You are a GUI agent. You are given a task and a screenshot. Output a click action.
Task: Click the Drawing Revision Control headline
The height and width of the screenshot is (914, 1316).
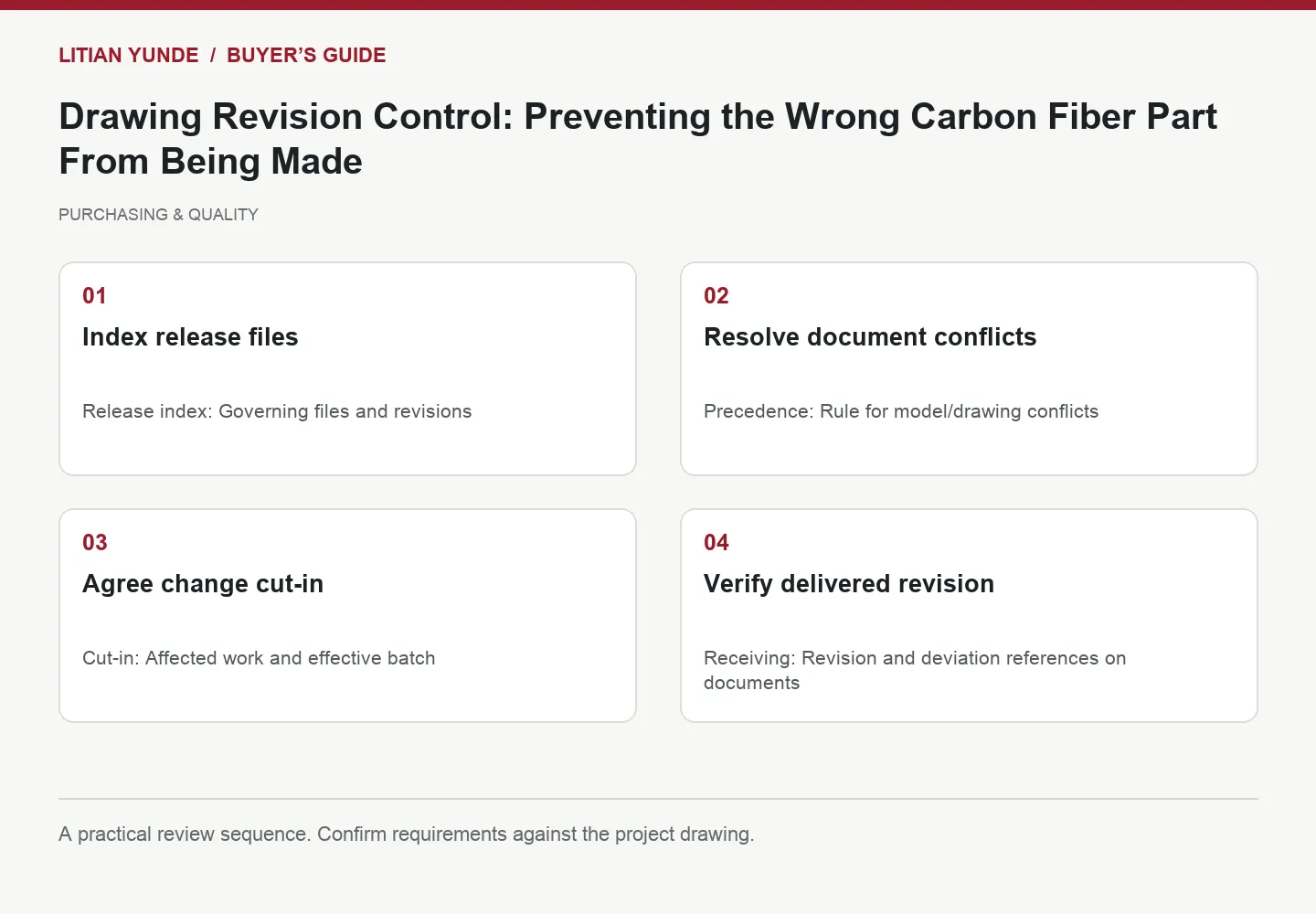(638, 139)
